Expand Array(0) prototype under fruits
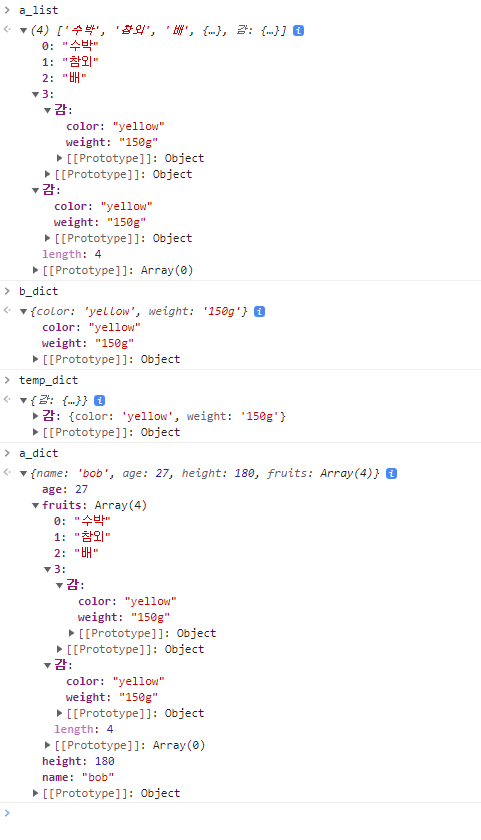The image size is (481, 840). tap(47, 745)
